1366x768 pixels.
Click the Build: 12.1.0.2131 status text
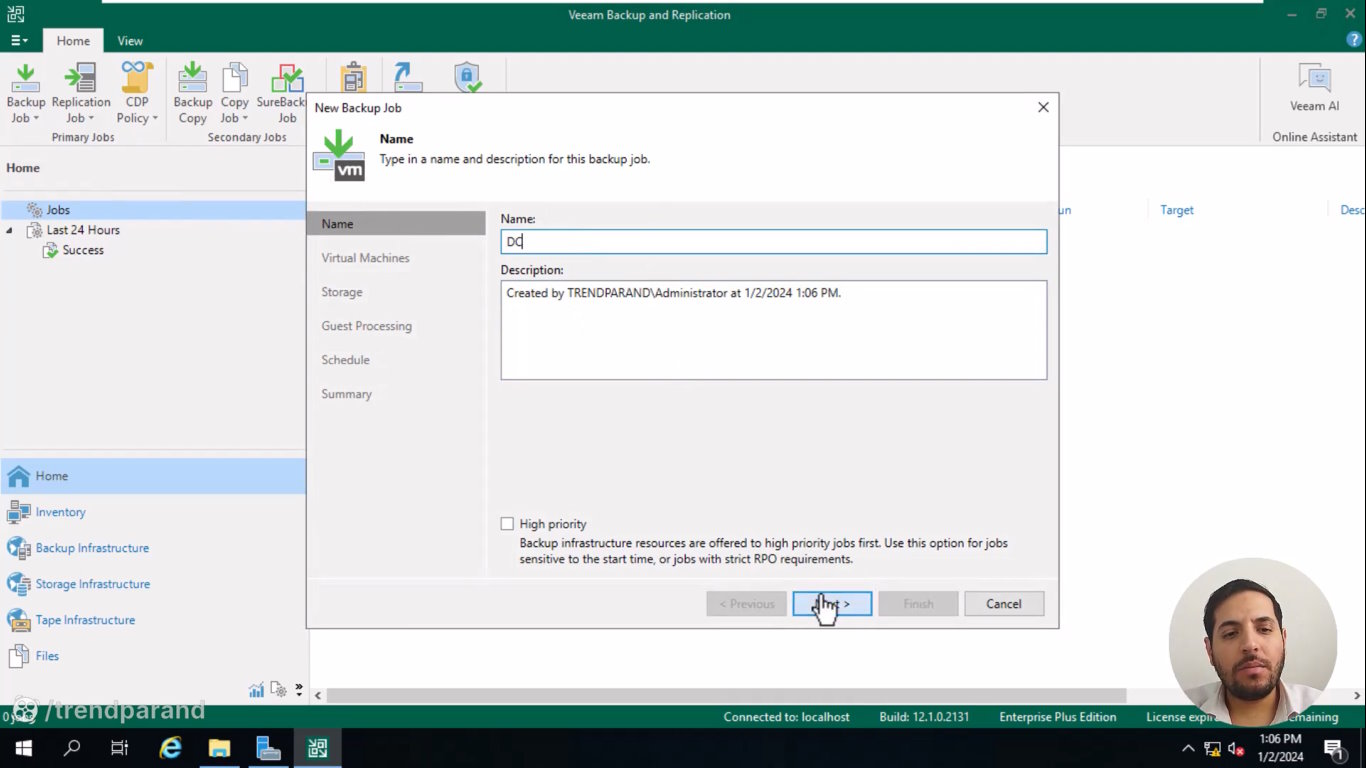[x=925, y=717]
